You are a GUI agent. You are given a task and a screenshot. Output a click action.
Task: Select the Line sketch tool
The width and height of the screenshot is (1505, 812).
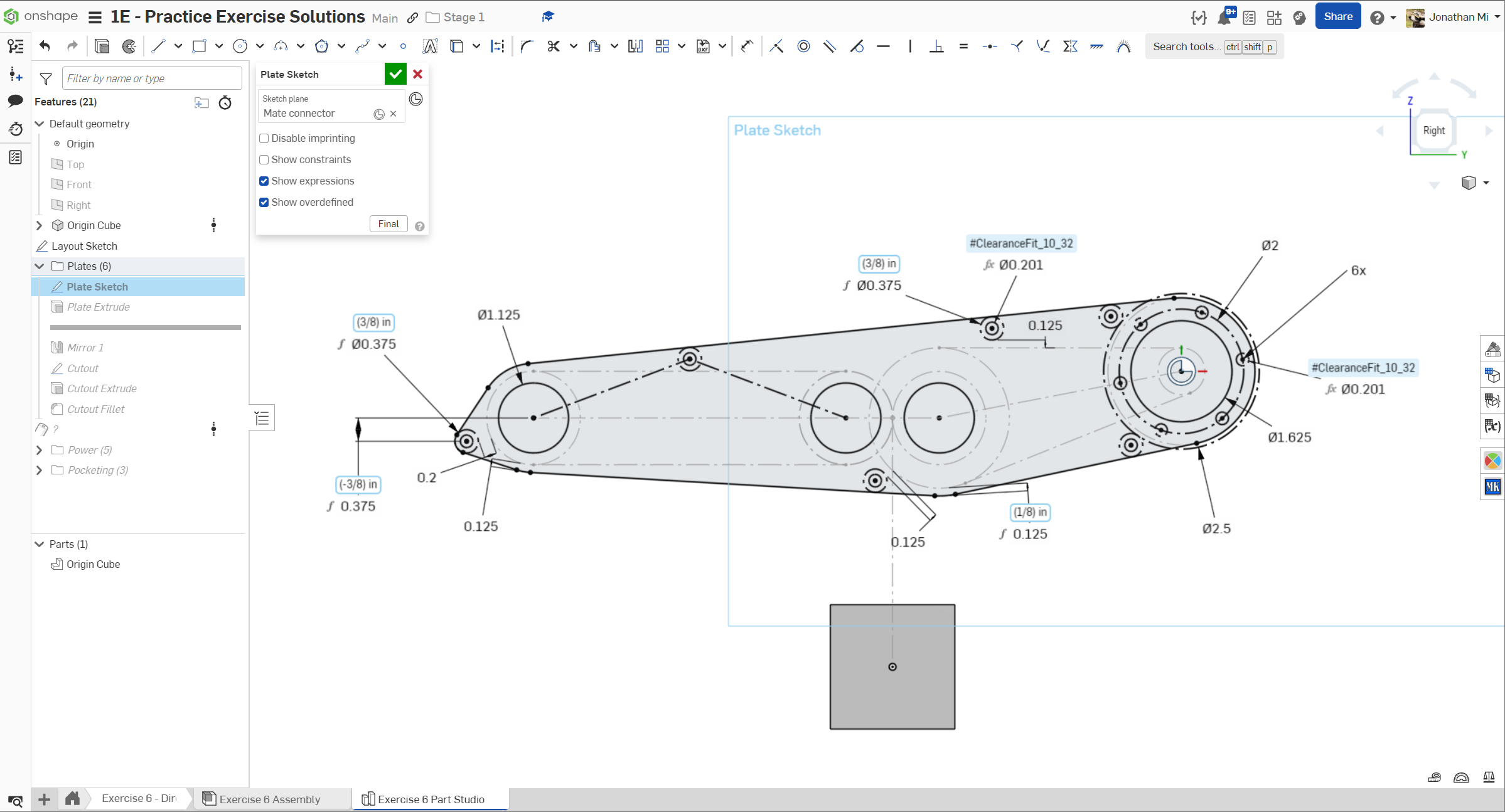158,46
